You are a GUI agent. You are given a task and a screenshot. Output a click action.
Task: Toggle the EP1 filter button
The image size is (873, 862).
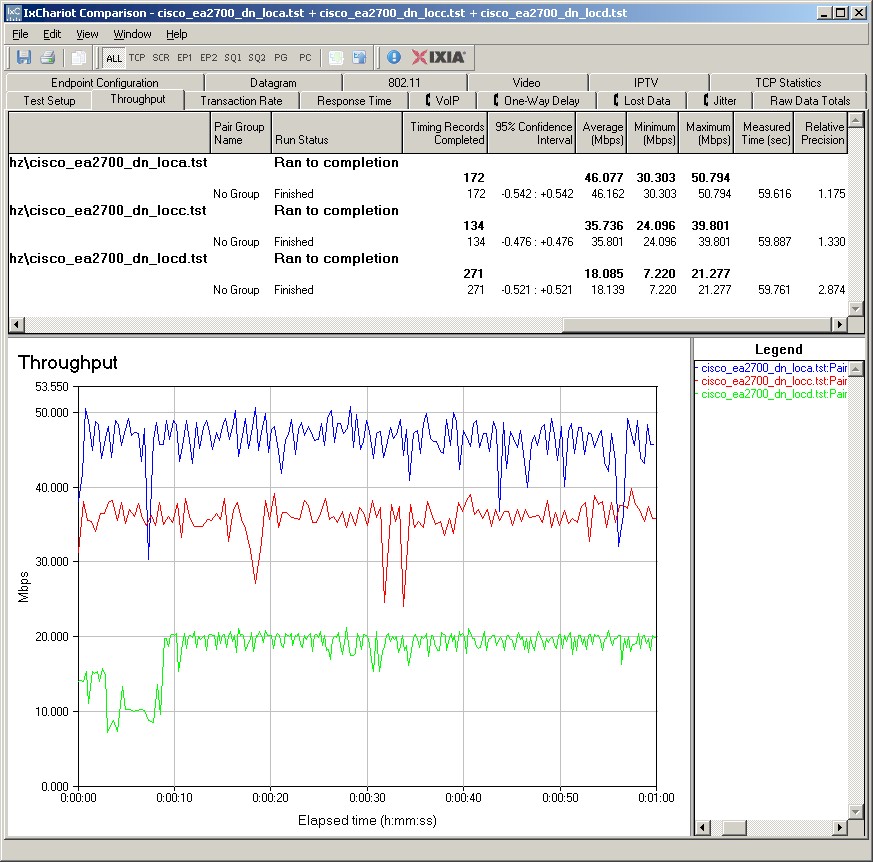[x=184, y=57]
